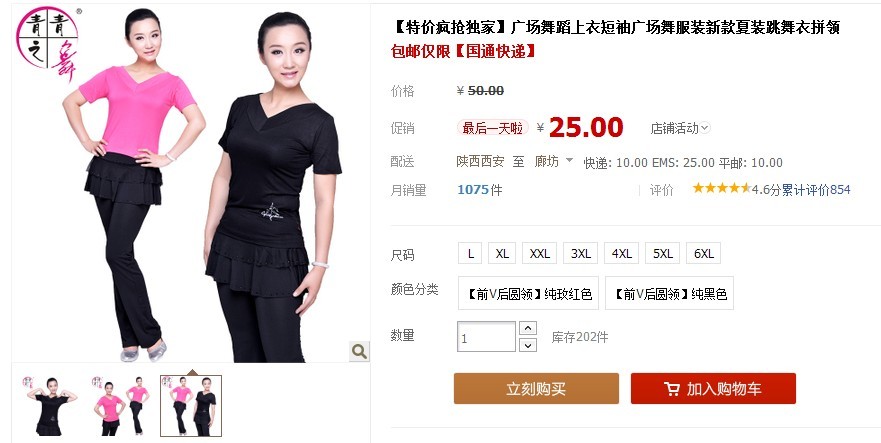Image resolution: width=881 pixels, height=443 pixels.
Task: Select size XXL option
Action: tap(539, 254)
